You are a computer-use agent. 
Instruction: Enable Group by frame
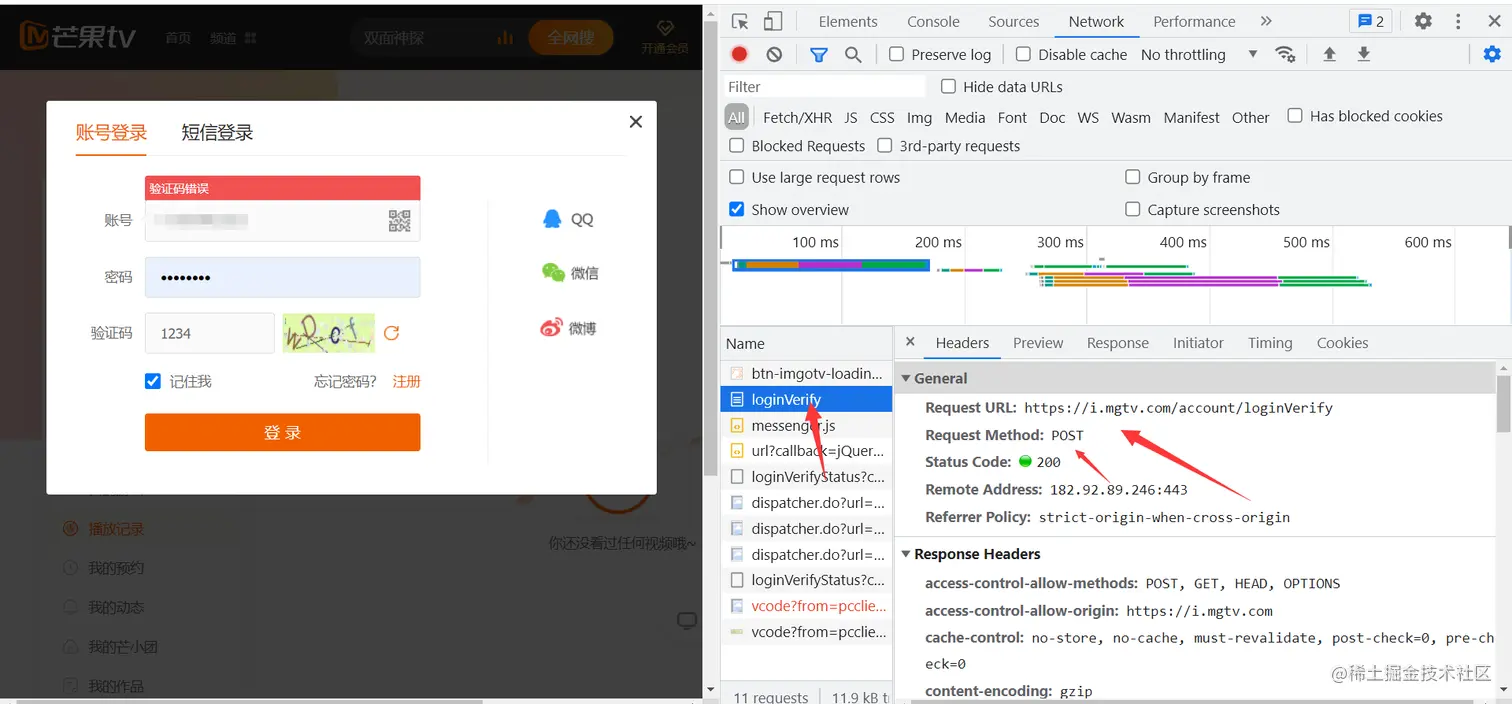click(x=1133, y=177)
